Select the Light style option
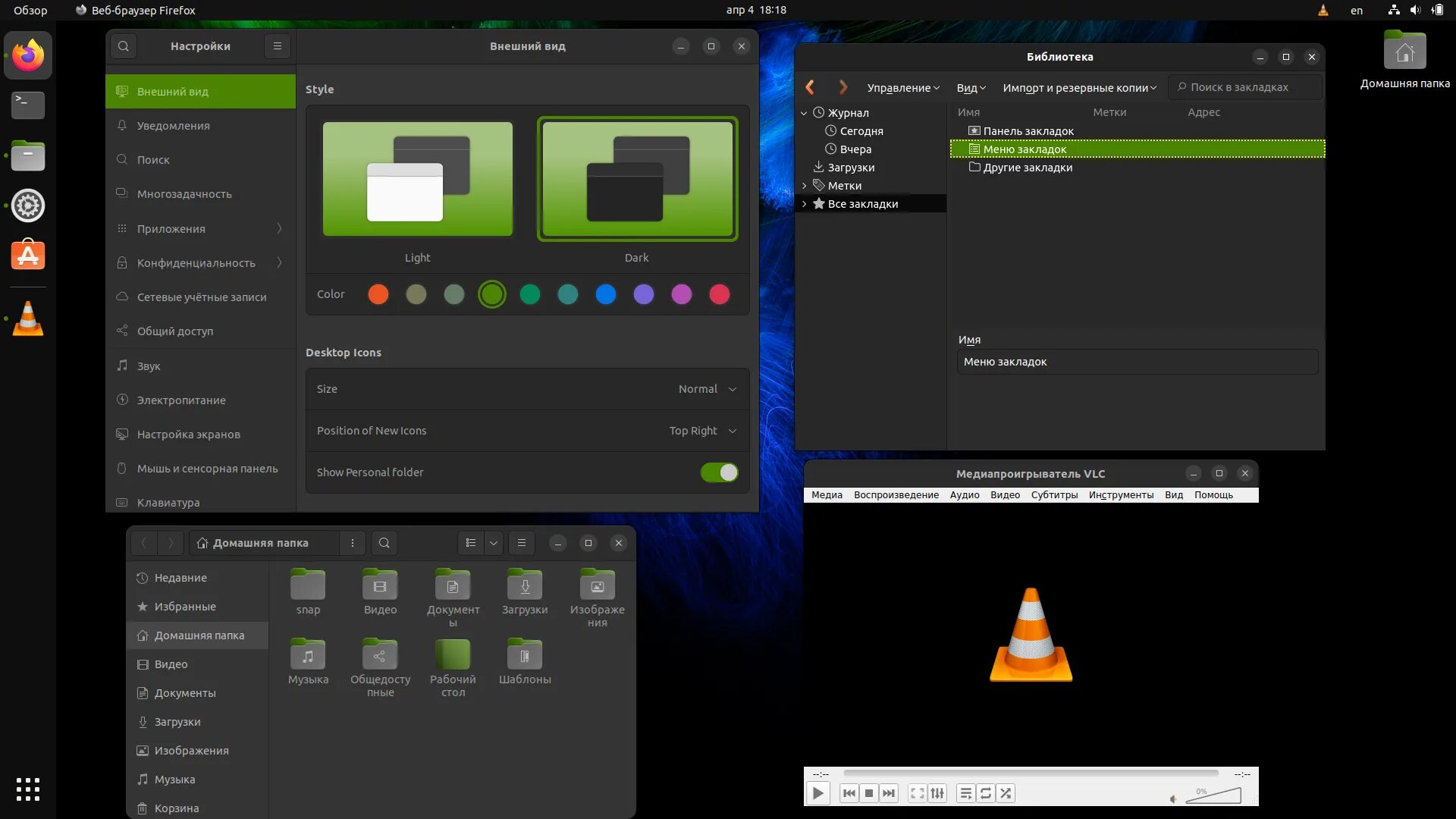Screen dimensions: 1456x819 pyautogui.click(x=418, y=180)
